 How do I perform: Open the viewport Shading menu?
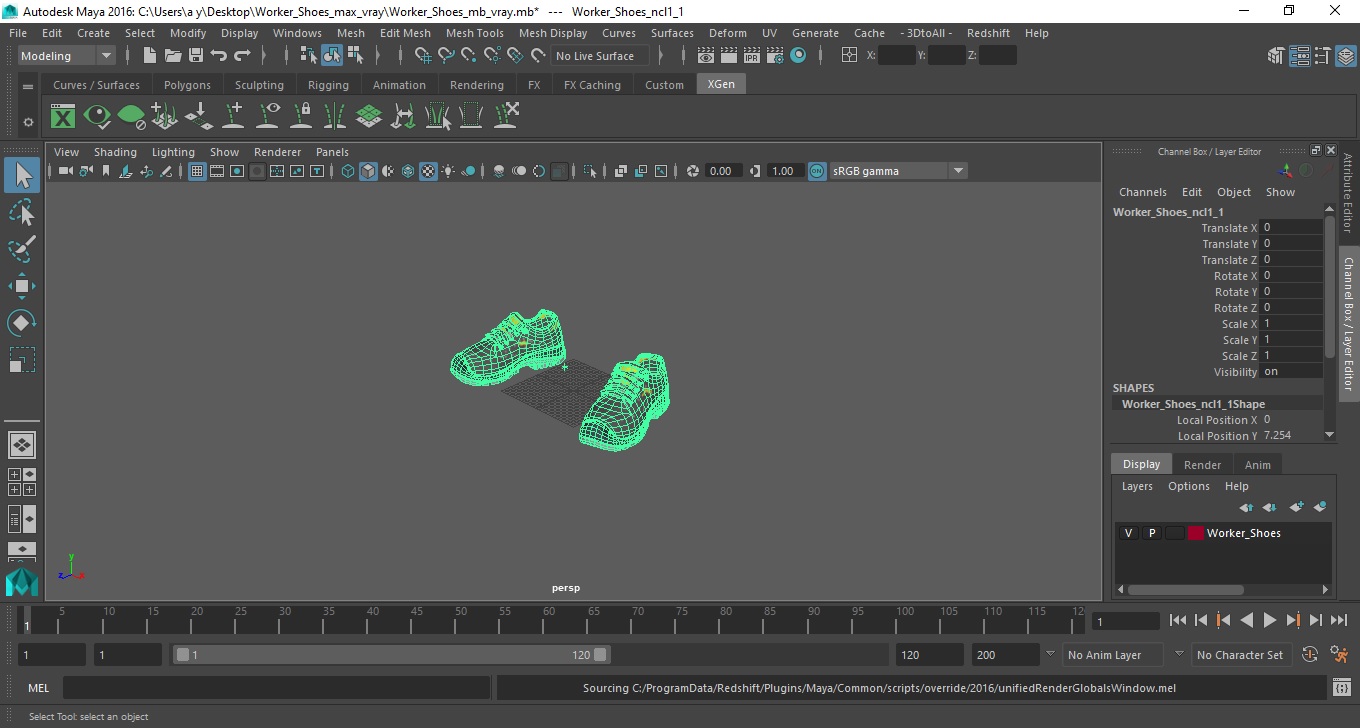[115, 152]
